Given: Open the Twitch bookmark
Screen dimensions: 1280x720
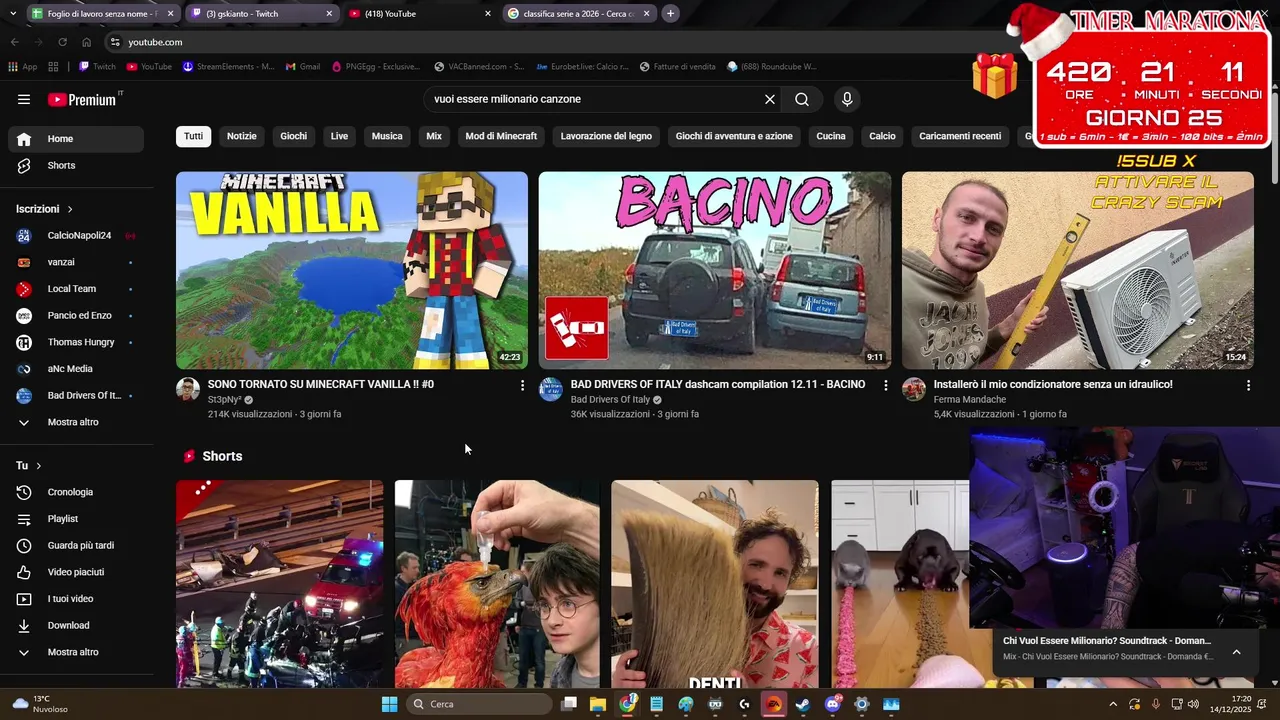Looking at the screenshot, I should tap(97, 67).
